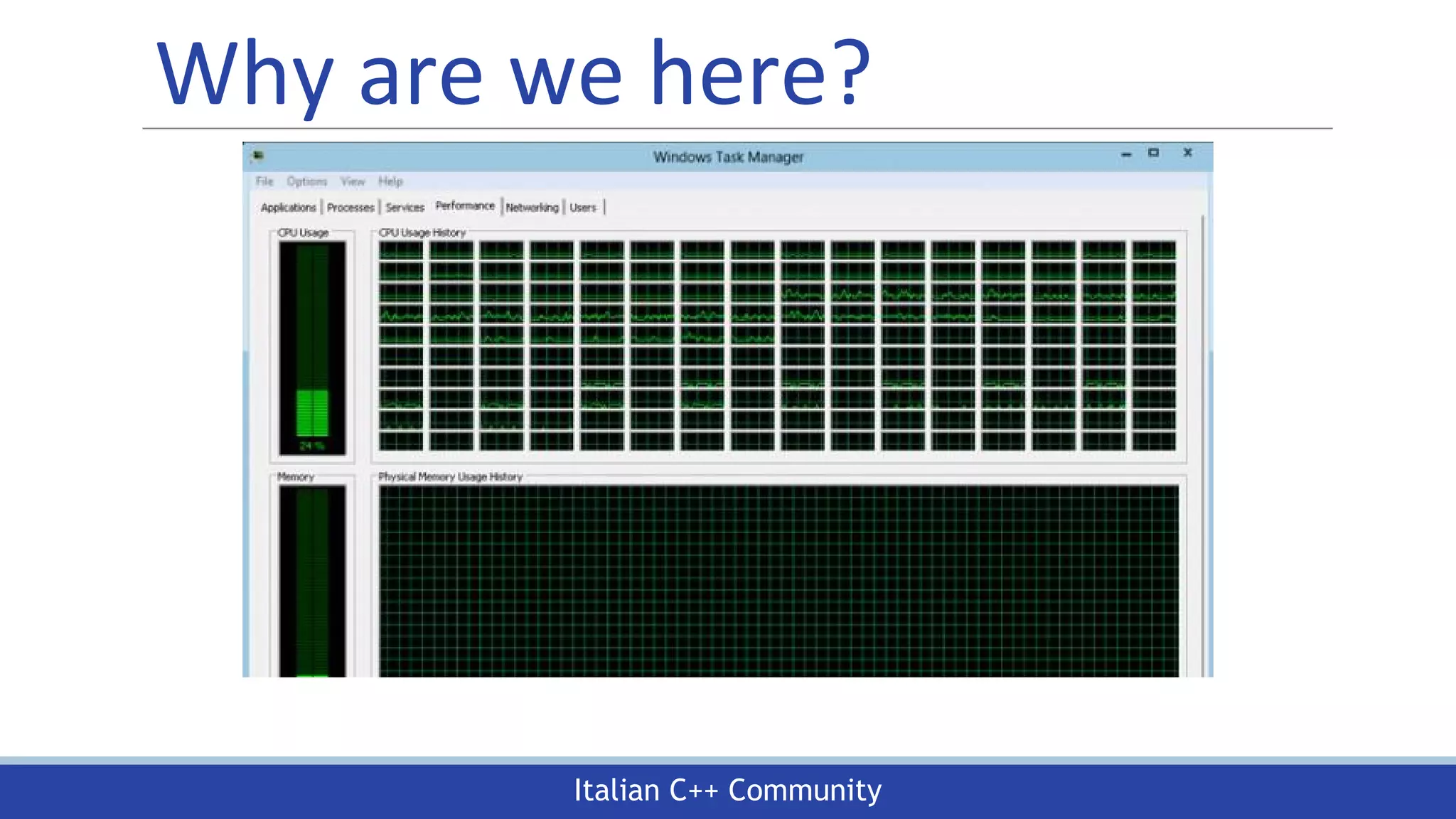Image resolution: width=1456 pixels, height=819 pixels.
Task: Switch to the Processes tab
Action: pos(350,208)
